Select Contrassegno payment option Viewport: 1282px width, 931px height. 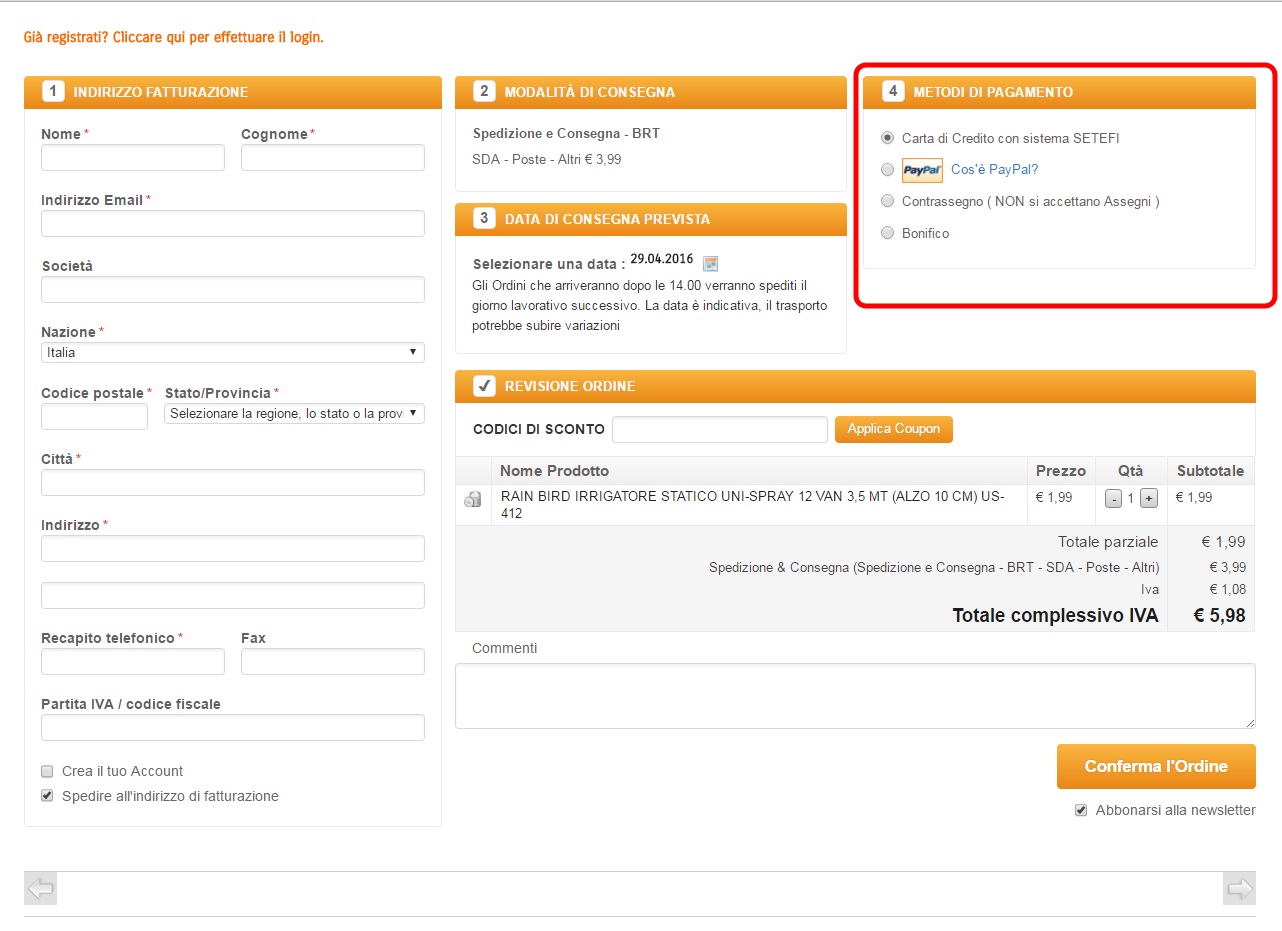(x=887, y=201)
